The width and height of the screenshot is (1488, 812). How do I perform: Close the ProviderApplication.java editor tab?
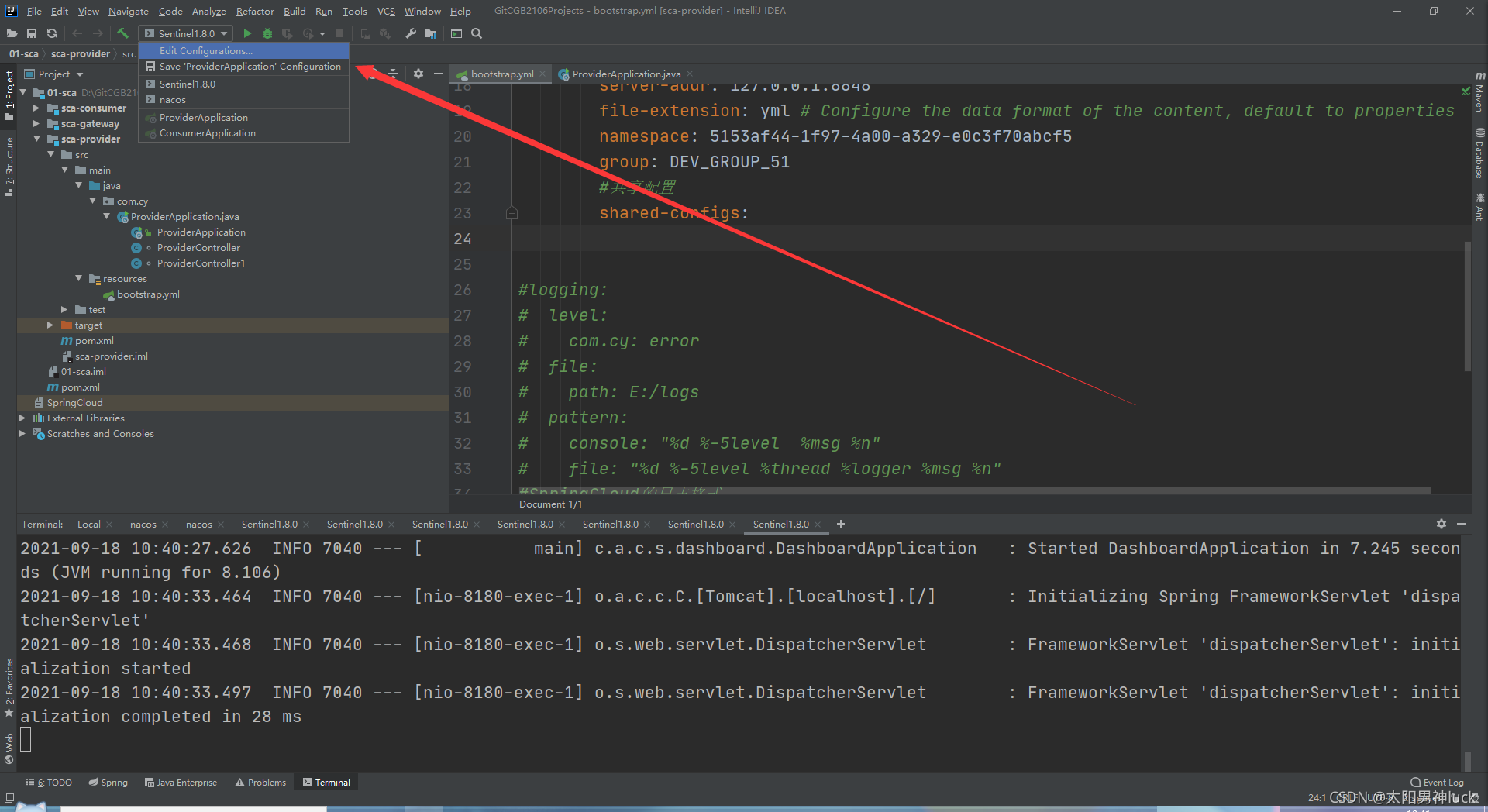point(690,74)
